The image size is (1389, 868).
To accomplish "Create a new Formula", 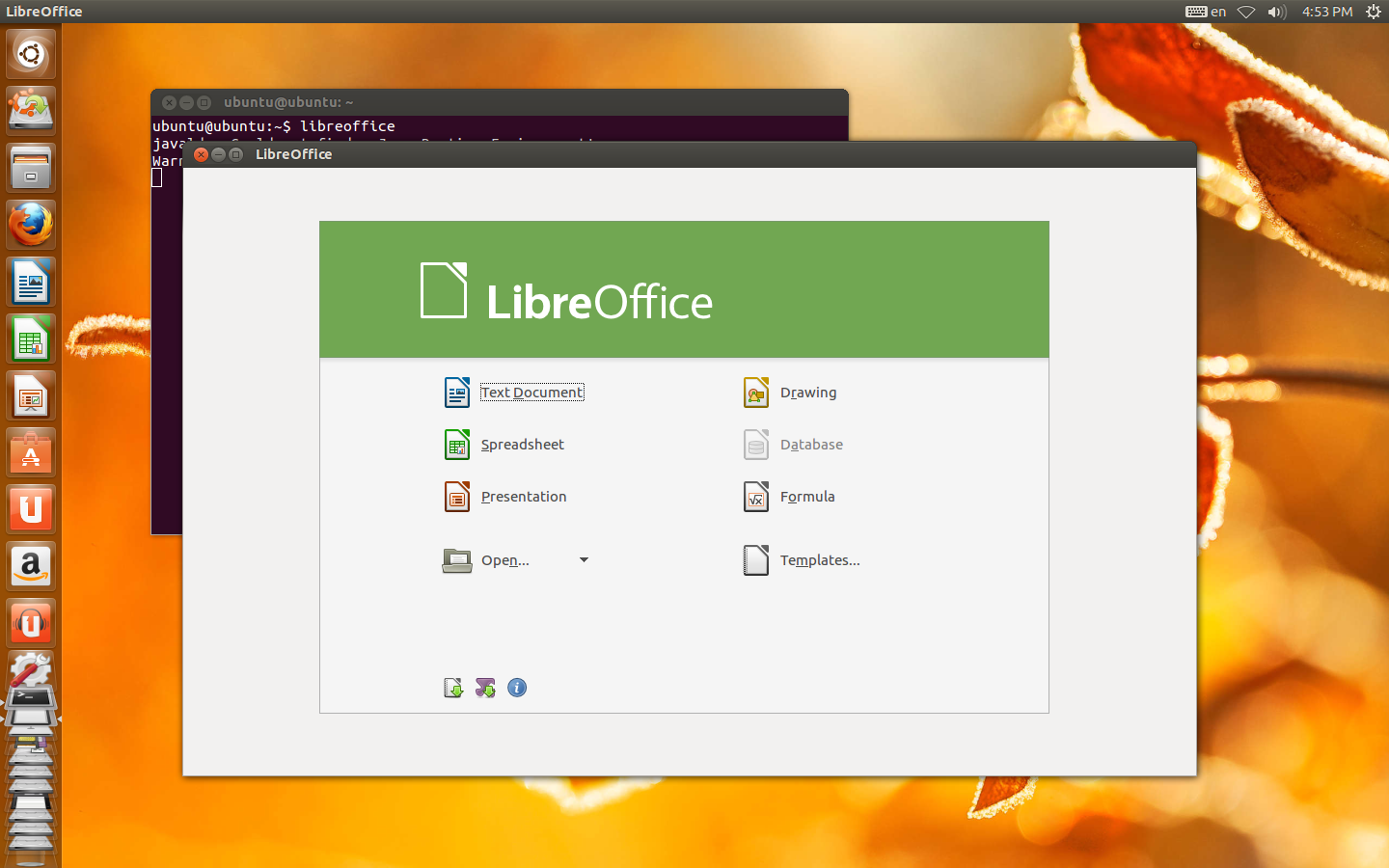I will (x=789, y=497).
